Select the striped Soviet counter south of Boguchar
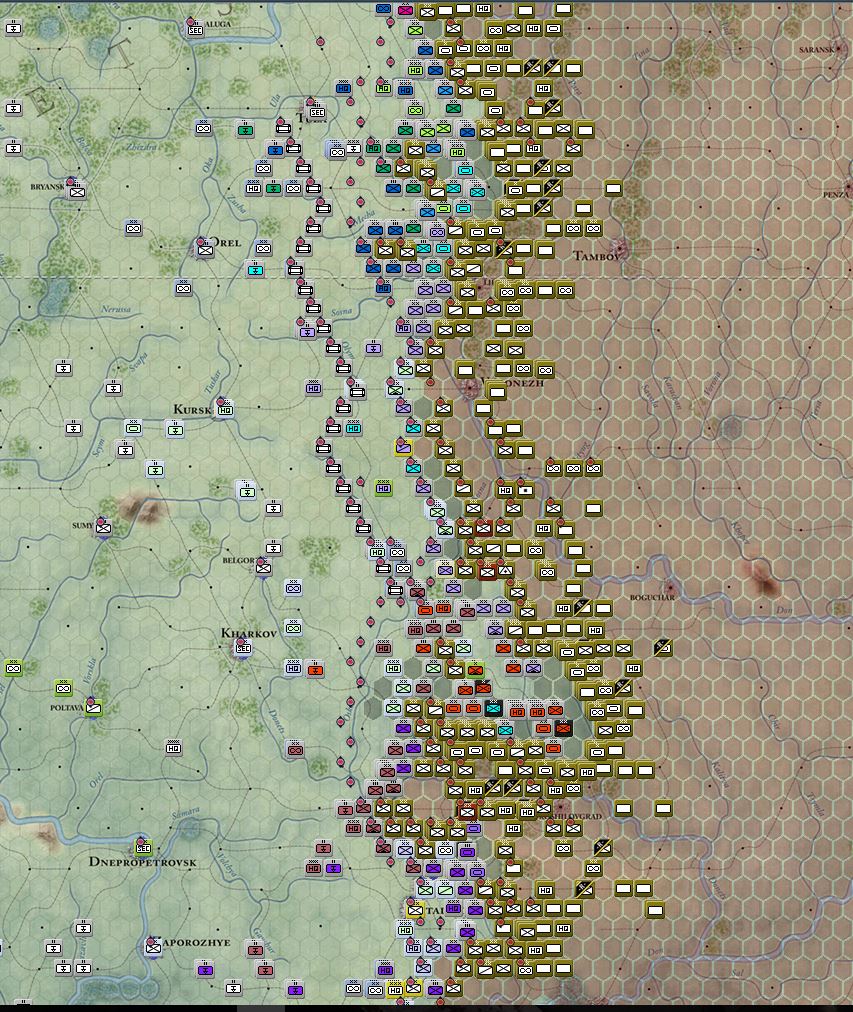This screenshot has height=1012, width=853. (x=663, y=647)
